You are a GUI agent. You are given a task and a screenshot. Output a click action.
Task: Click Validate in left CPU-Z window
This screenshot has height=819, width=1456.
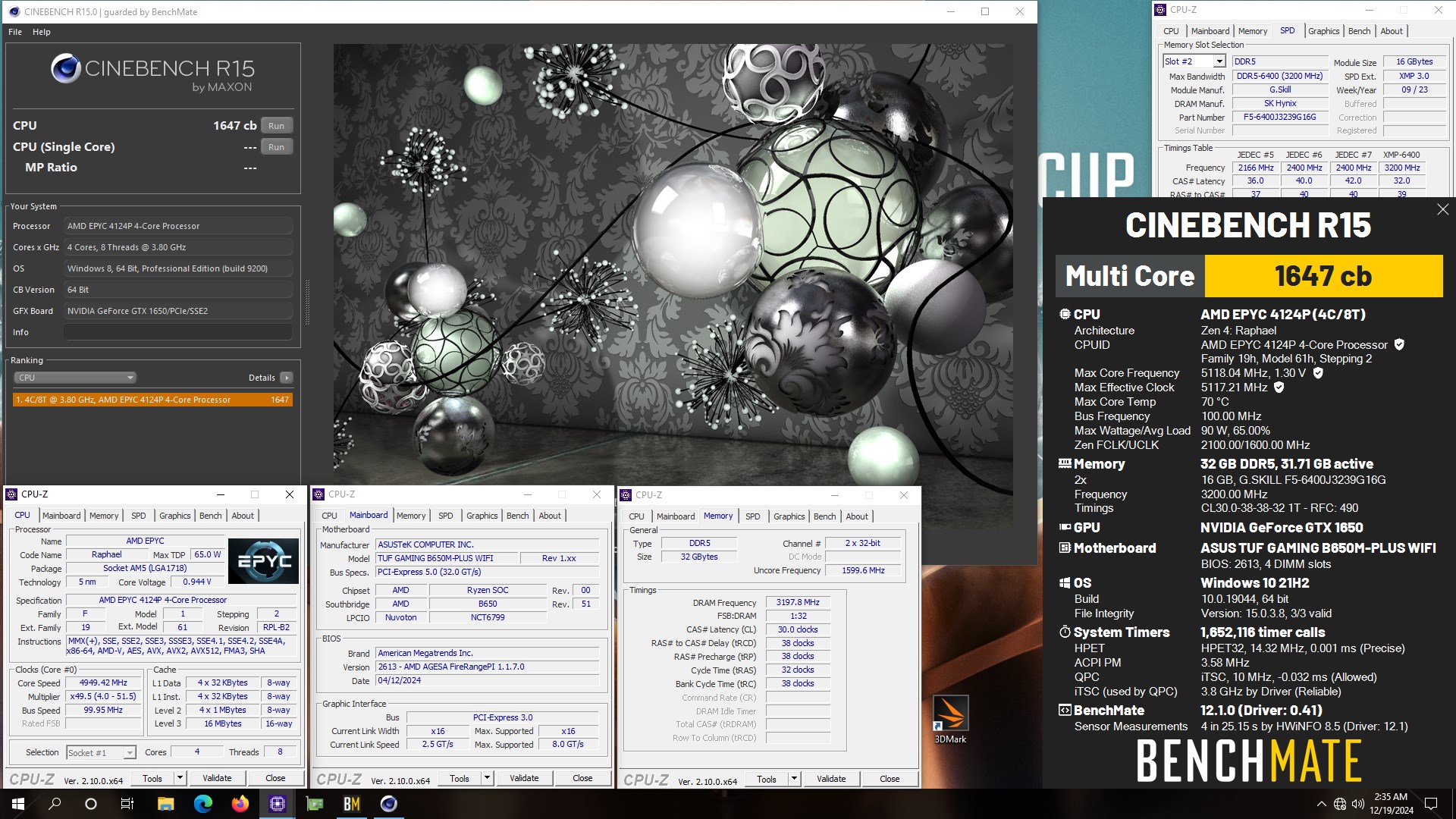pos(217,778)
